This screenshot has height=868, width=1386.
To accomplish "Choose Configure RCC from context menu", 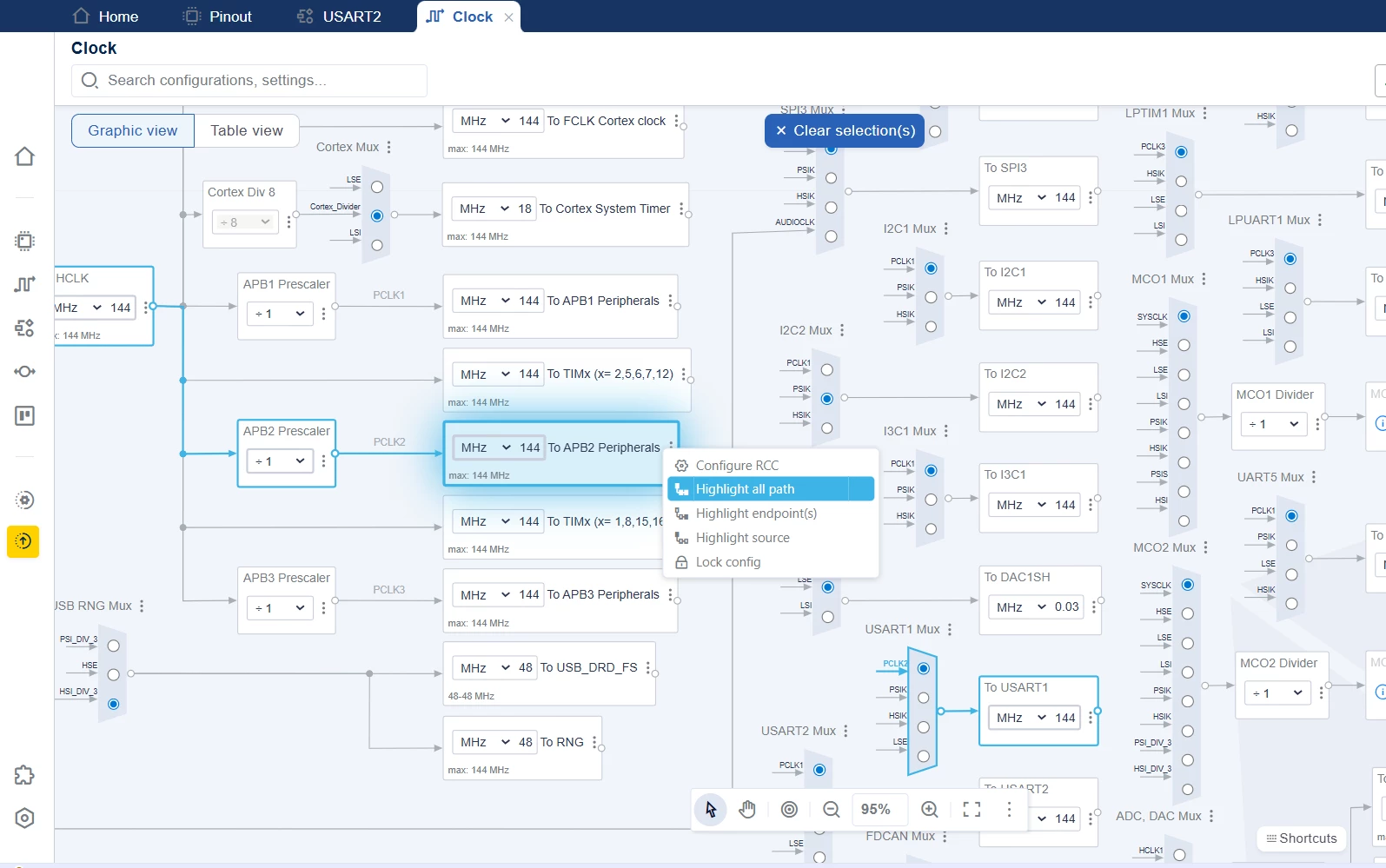I will click(x=771, y=466).
